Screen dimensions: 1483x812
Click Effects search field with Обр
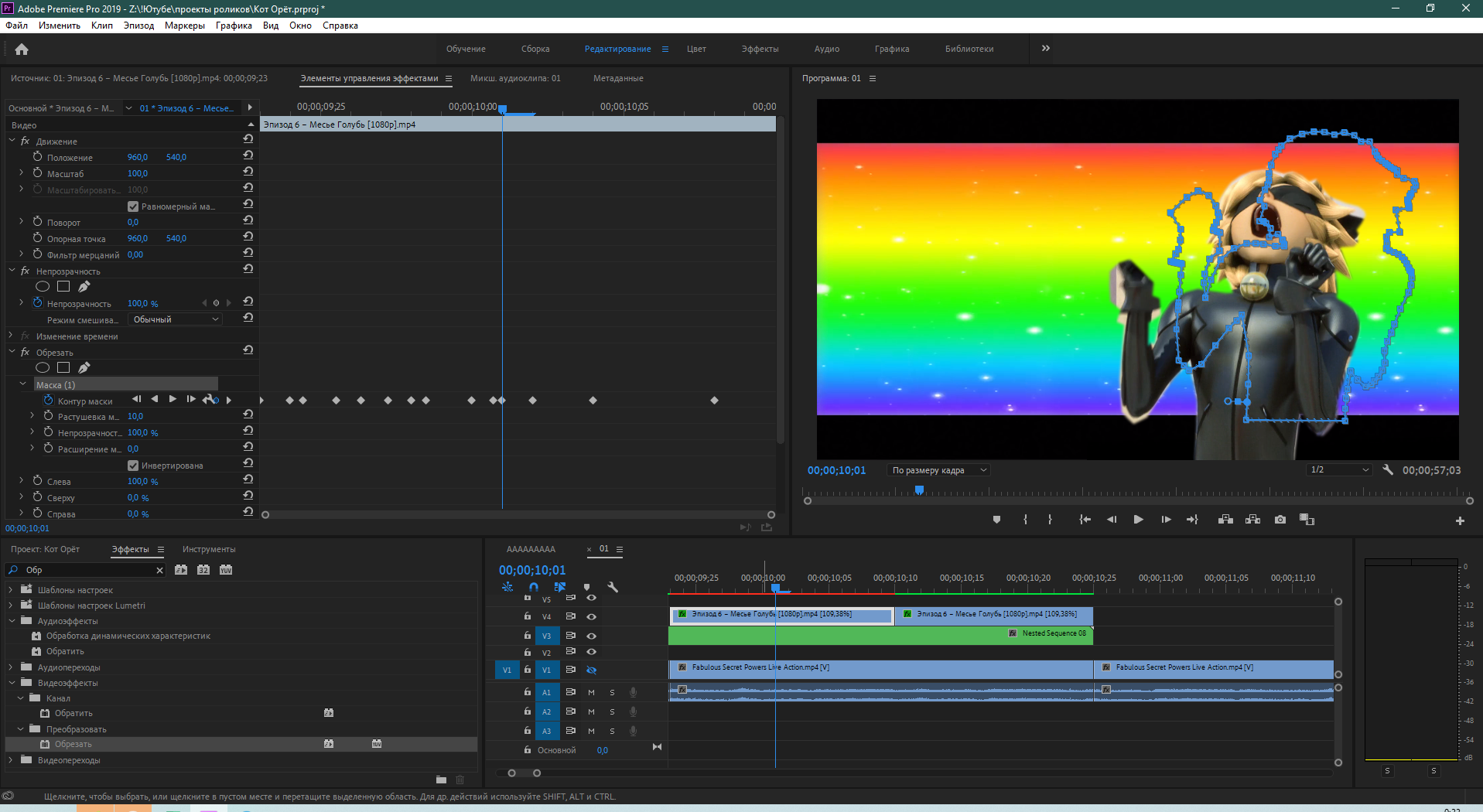click(x=85, y=570)
